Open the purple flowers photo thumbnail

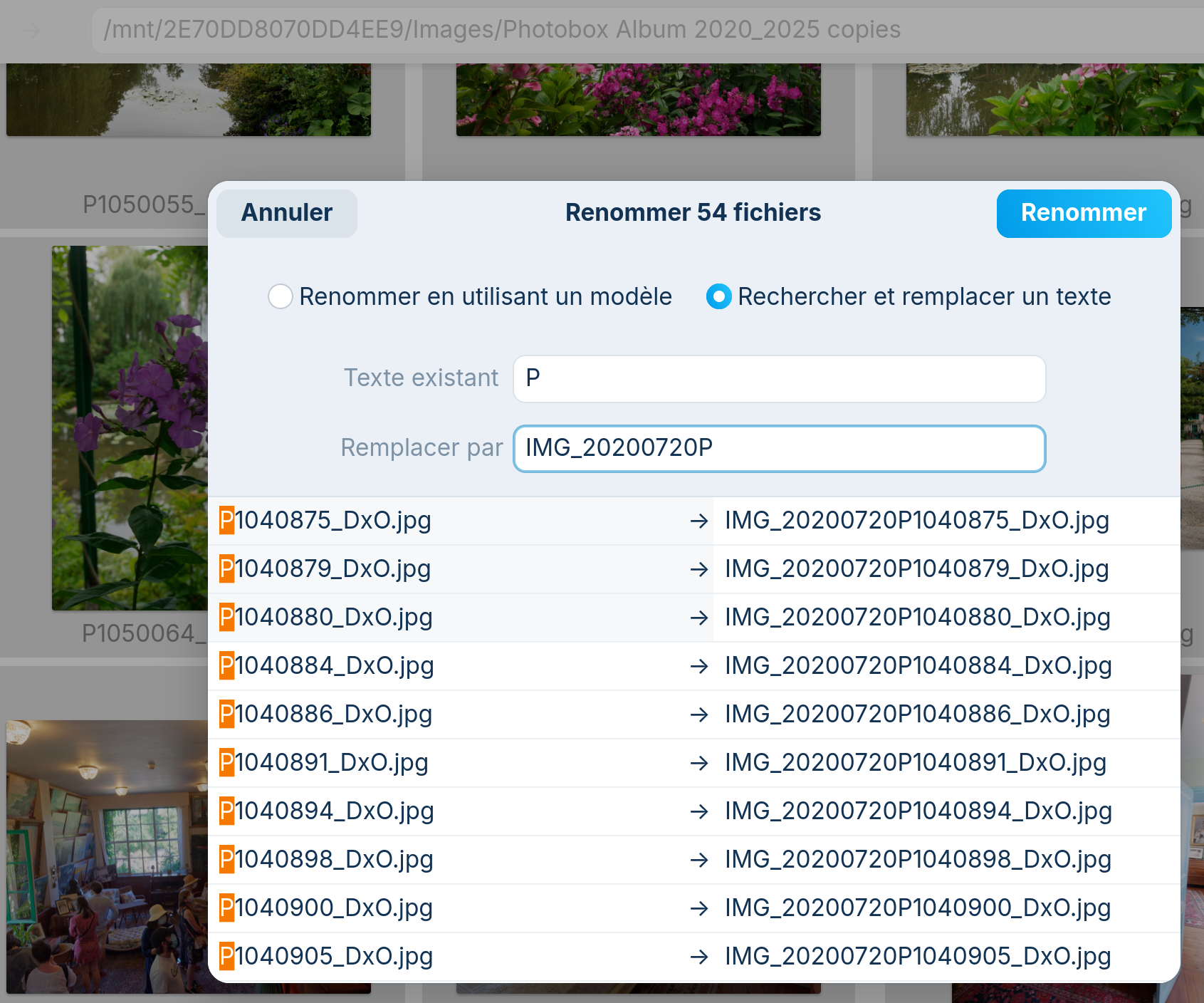130,427
